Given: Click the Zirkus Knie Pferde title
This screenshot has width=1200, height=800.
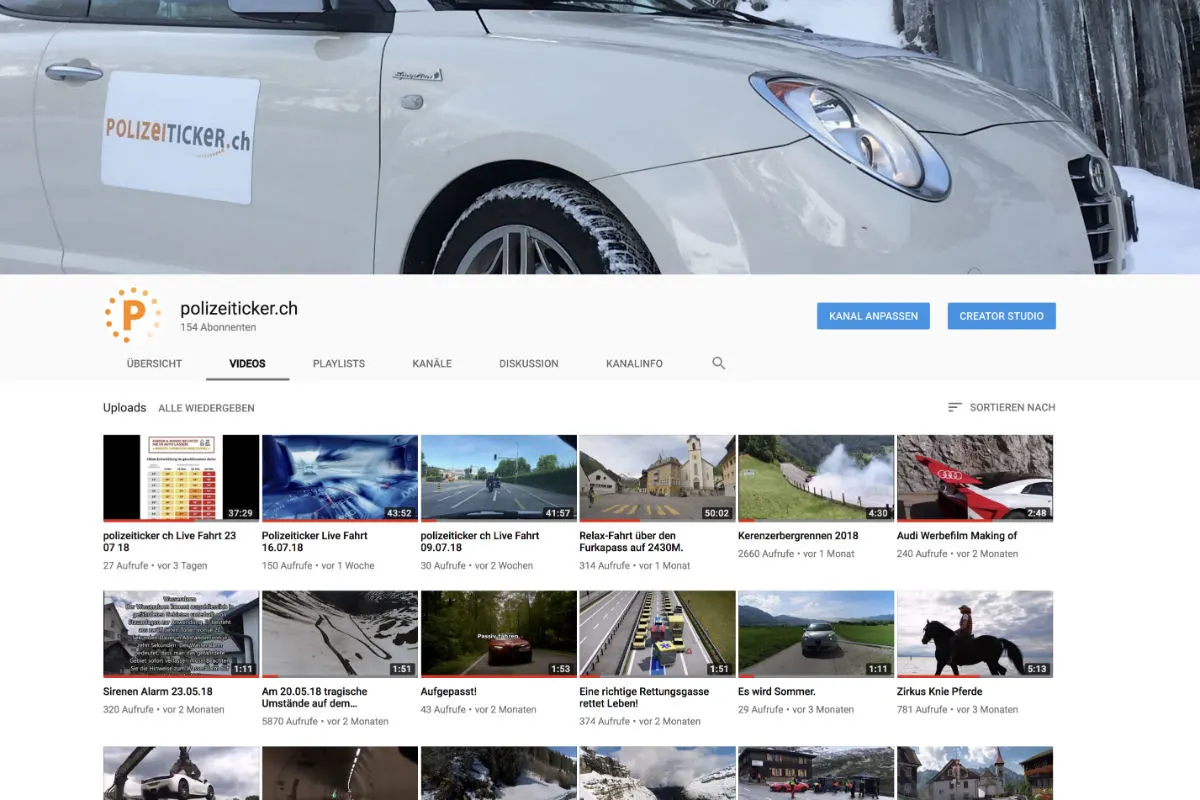Looking at the screenshot, I should pos(940,691).
